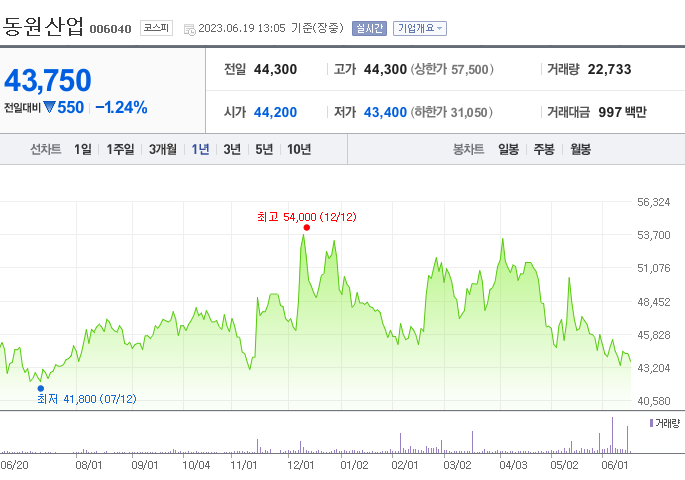Select the 1년 chart period
The height and width of the screenshot is (480, 685).
click(201, 149)
